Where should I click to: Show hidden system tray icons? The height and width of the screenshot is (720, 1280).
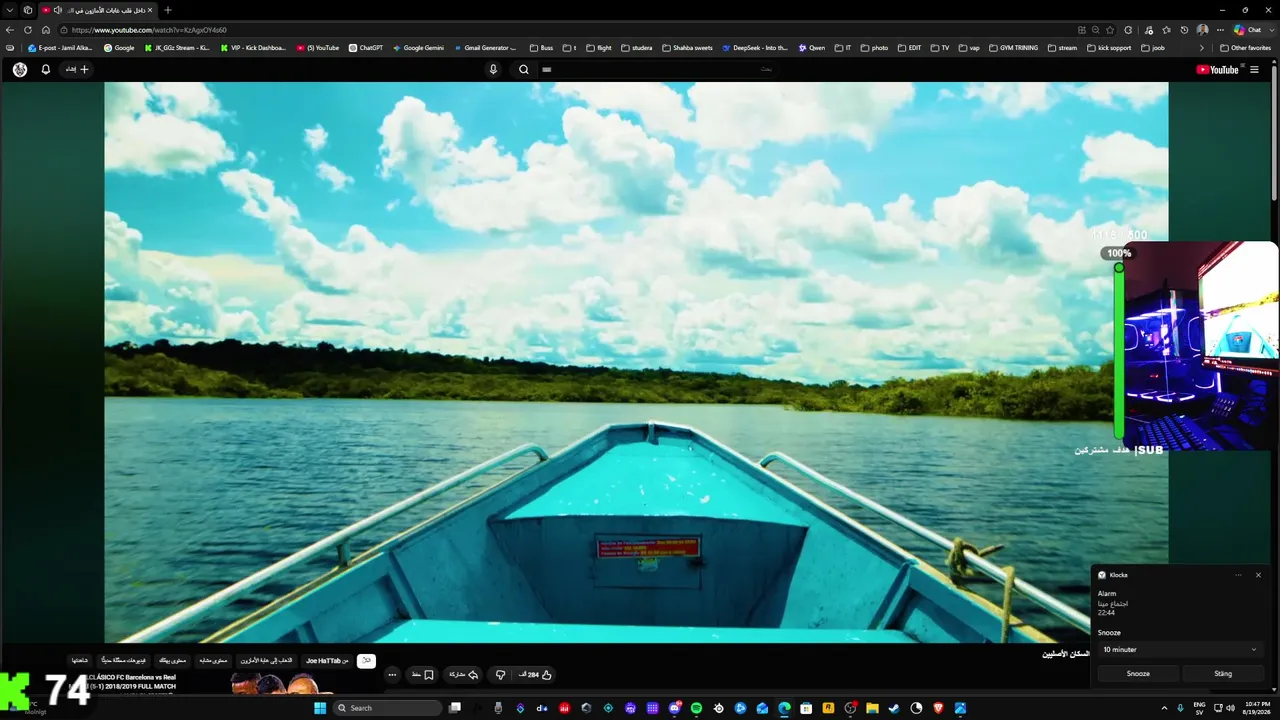point(1164,708)
